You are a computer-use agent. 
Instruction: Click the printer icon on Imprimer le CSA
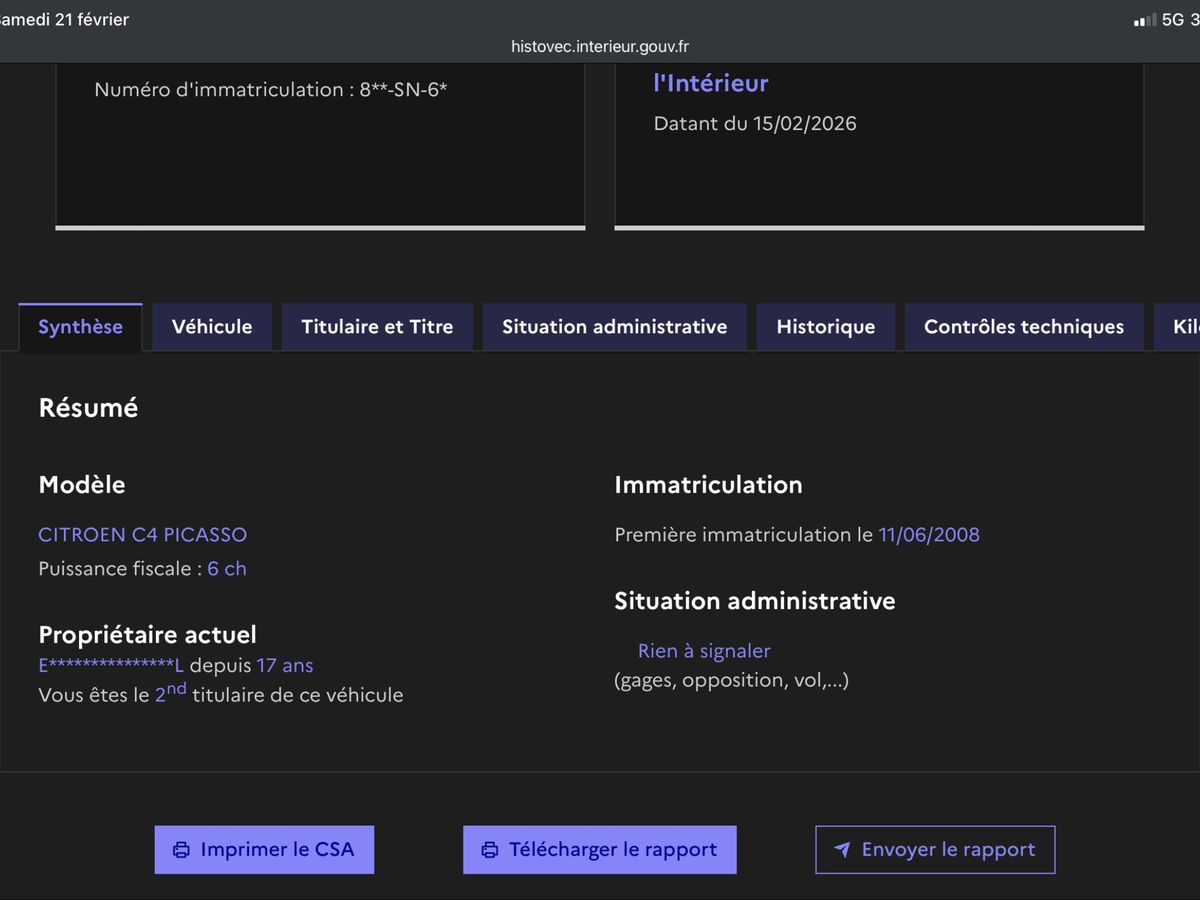181,850
